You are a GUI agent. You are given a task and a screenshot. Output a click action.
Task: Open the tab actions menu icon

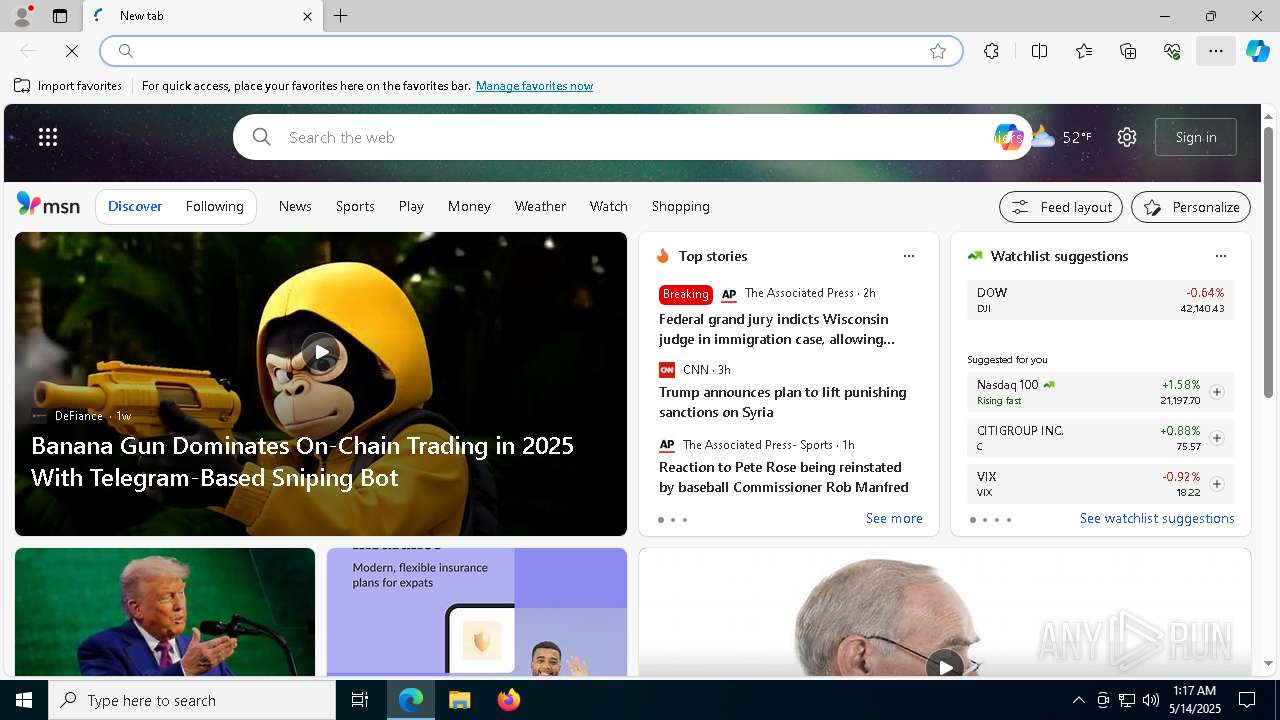pos(60,16)
